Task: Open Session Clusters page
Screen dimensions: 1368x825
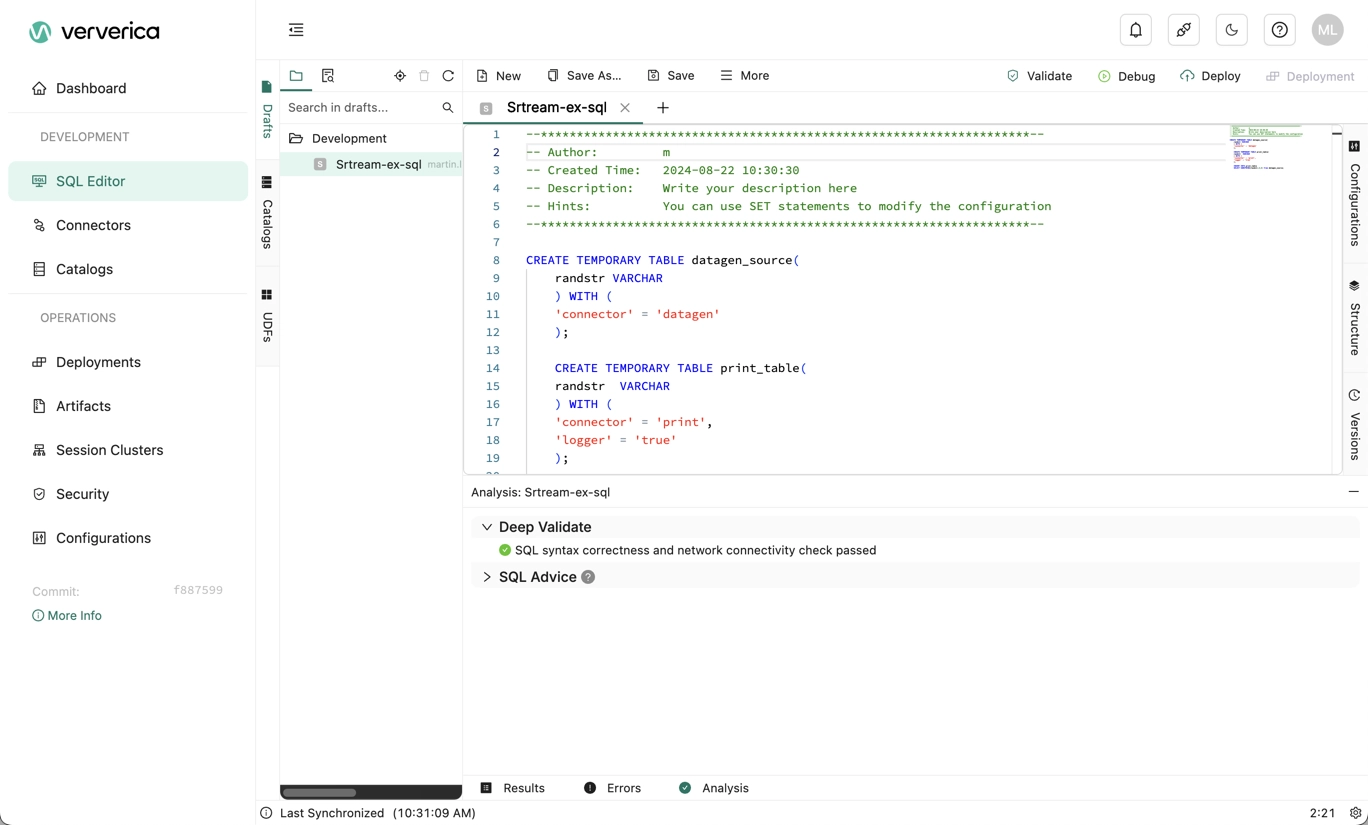Action: pos(128,450)
